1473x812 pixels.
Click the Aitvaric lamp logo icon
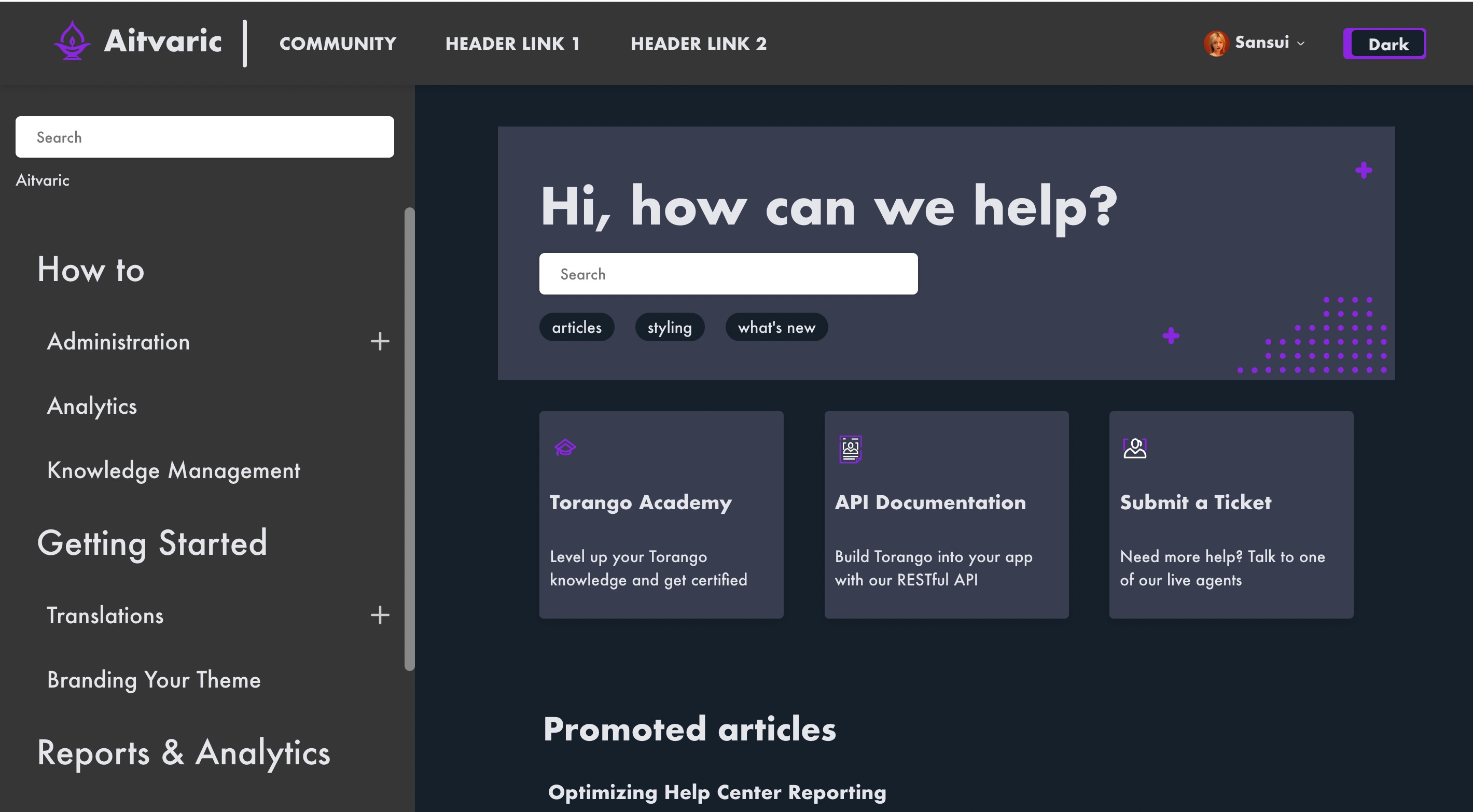pyautogui.click(x=72, y=41)
